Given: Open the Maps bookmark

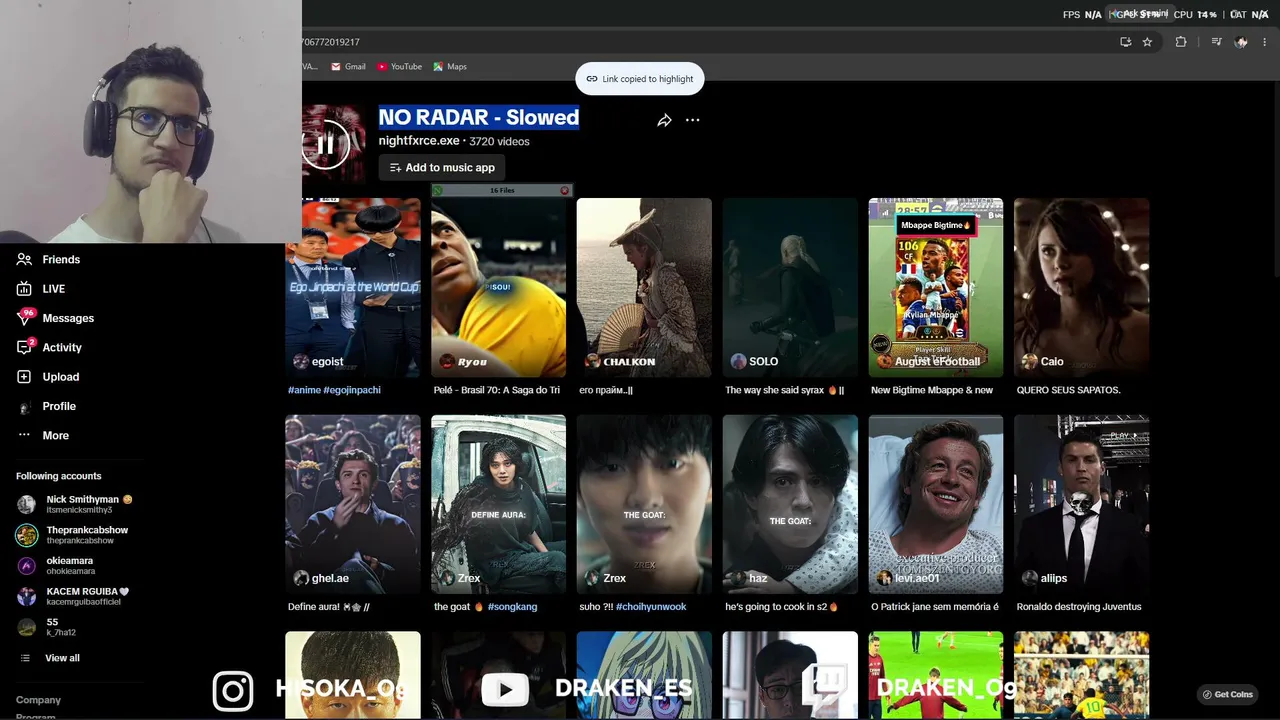Looking at the screenshot, I should click(x=450, y=67).
